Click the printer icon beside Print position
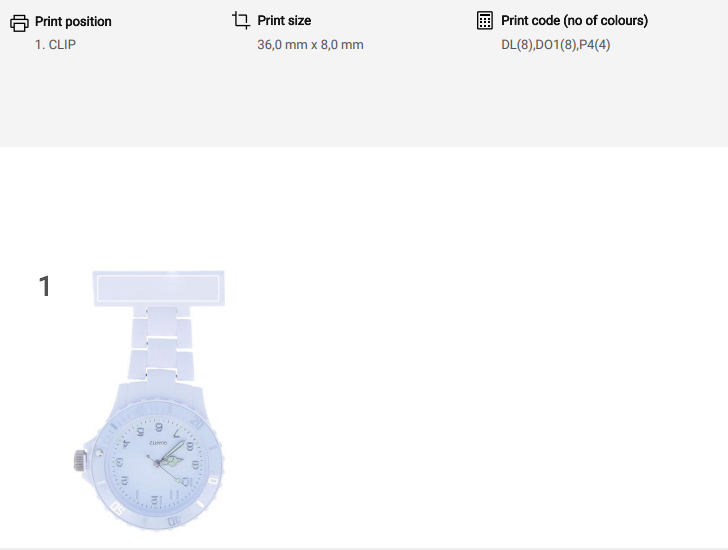728x550 pixels. pyautogui.click(x=18, y=21)
